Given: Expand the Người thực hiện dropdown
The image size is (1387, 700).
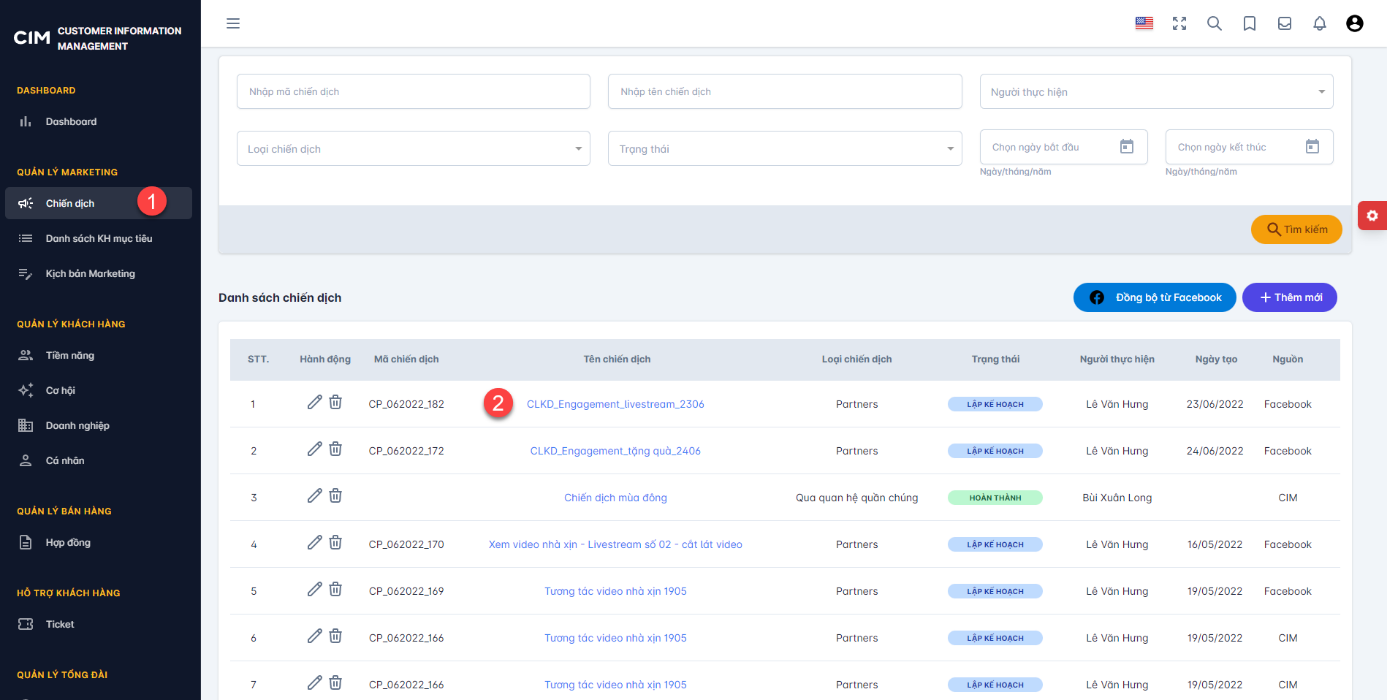Looking at the screenshot, I should 1157,92.
